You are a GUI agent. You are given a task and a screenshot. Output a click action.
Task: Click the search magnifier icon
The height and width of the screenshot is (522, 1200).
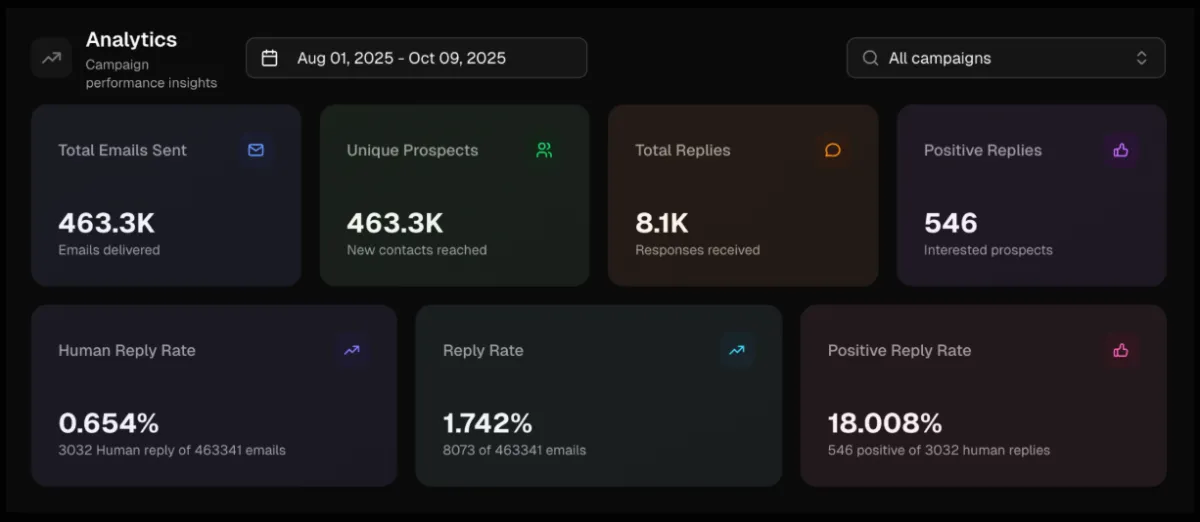870,58
